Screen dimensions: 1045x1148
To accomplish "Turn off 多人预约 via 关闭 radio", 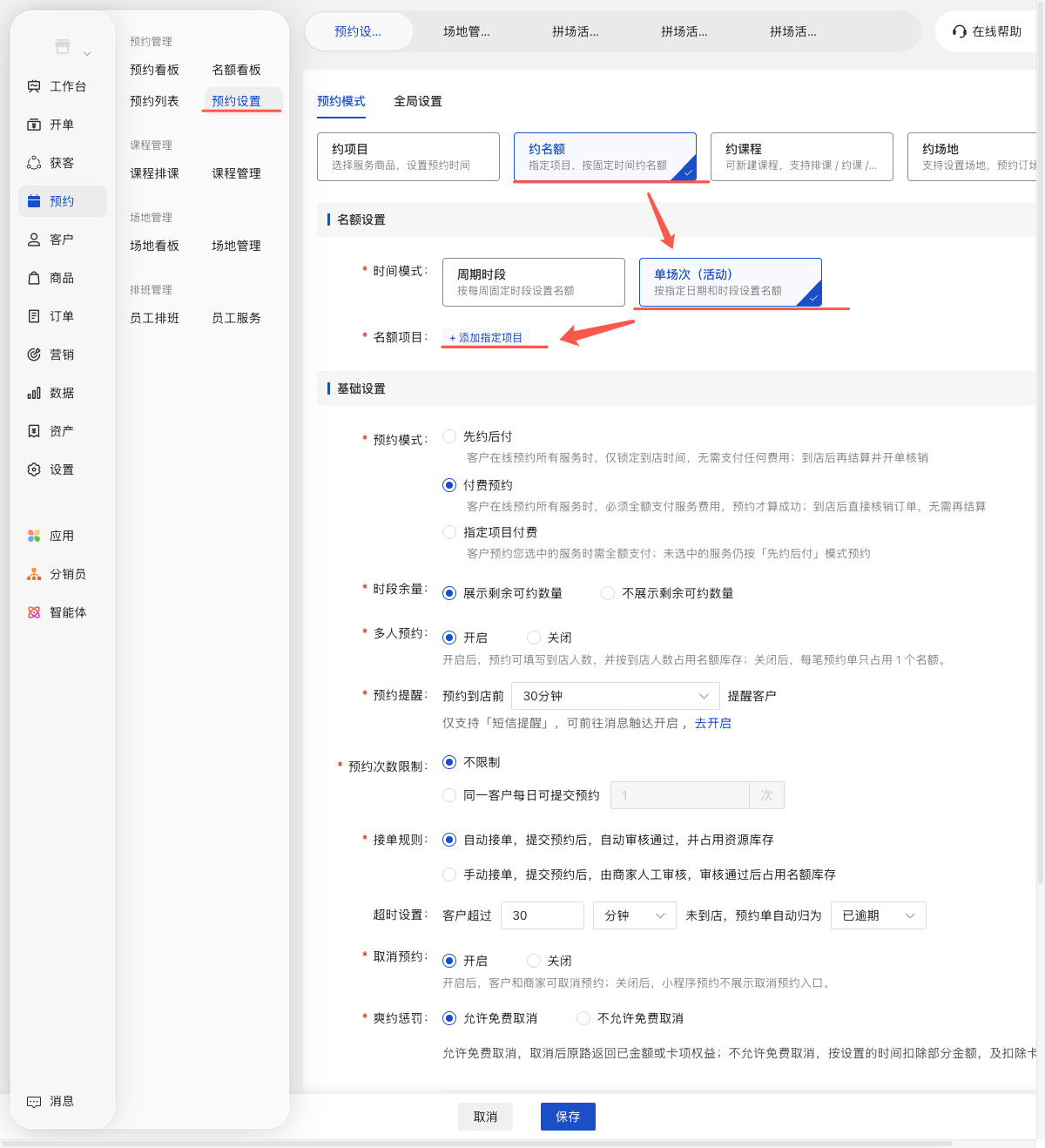I will click(534, 638).
